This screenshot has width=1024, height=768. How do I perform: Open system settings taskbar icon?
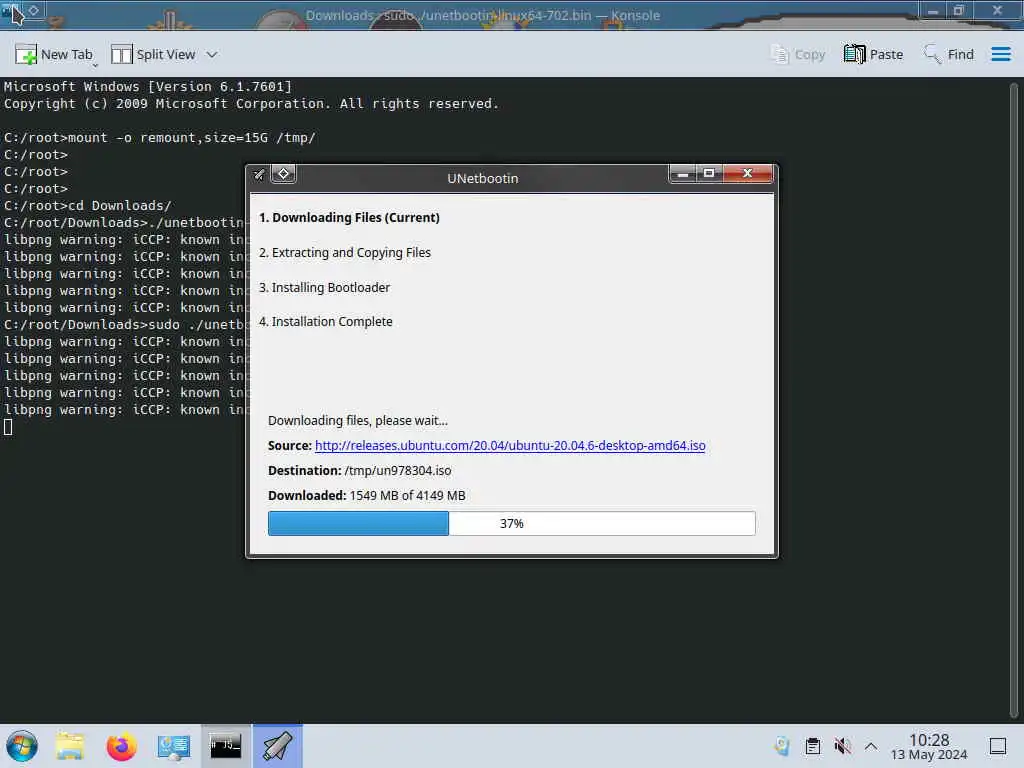(x=174, y=746)
